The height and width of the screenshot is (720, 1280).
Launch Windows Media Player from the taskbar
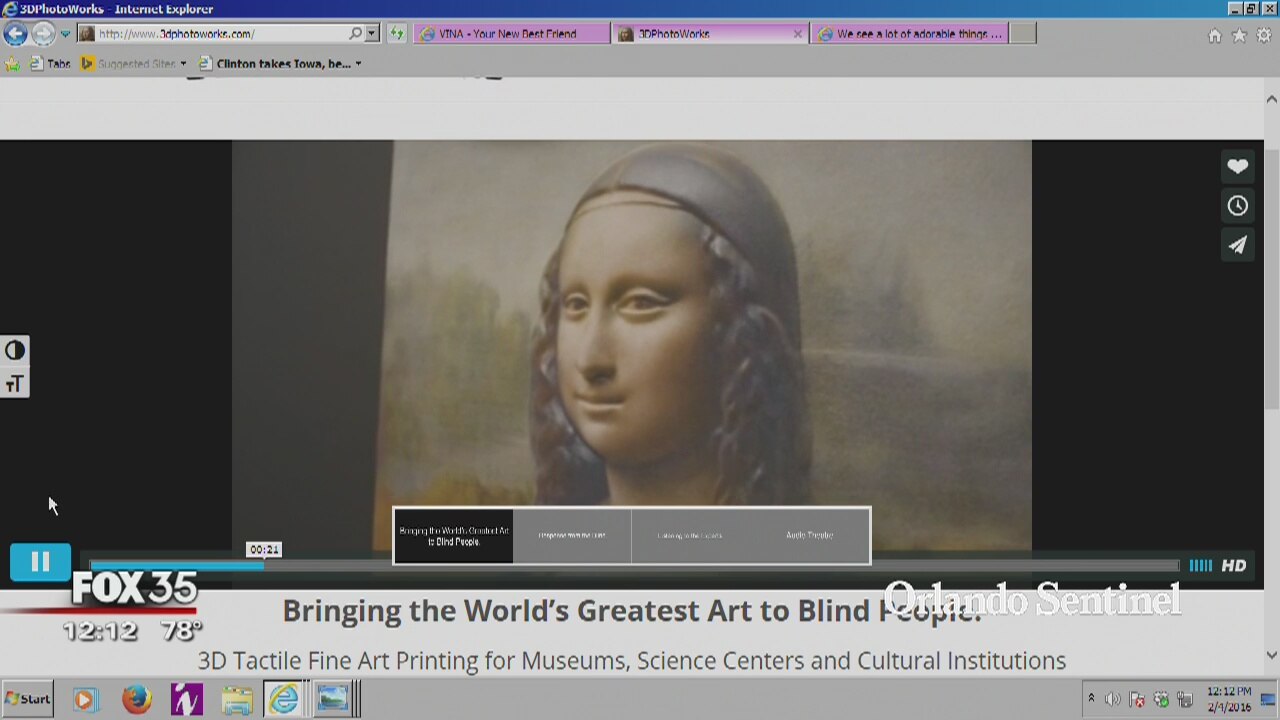[85, 699]
